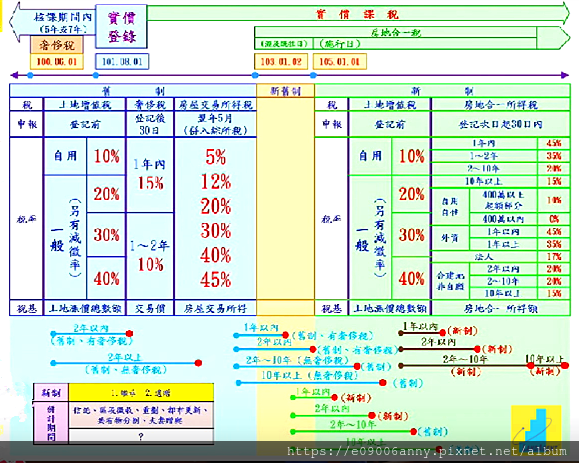Click the 10年以上（無奢侈稅）blue line label
The image size is (579, 463).
tap(309, 375)
